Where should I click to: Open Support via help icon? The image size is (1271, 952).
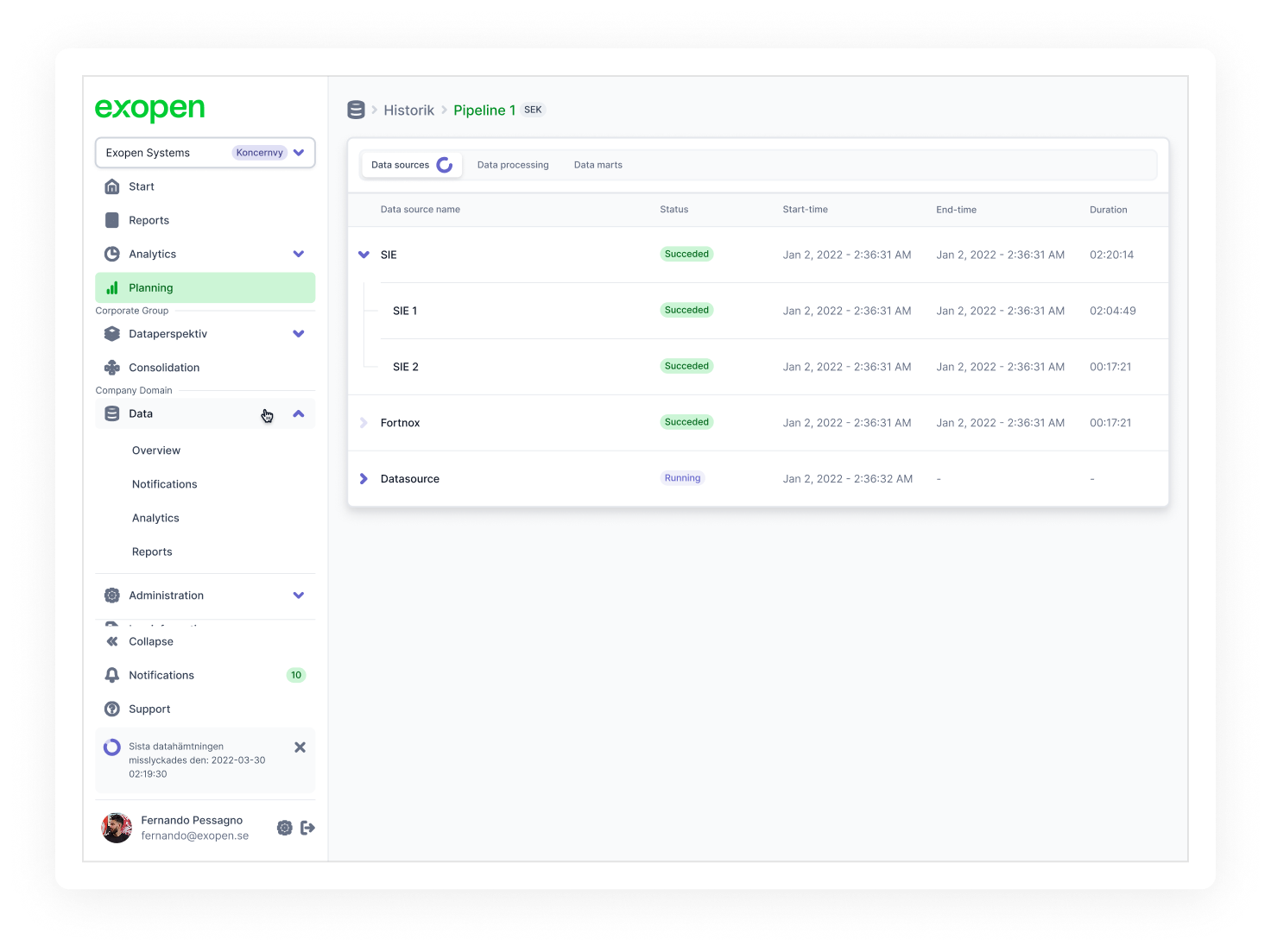pos(112,709)
